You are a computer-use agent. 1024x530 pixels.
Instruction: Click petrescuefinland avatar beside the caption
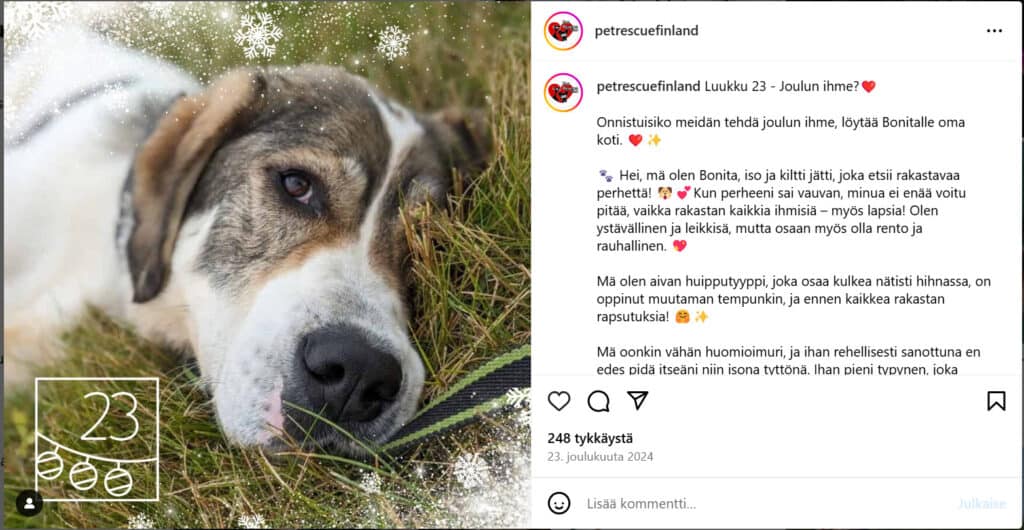pos(563,92)
